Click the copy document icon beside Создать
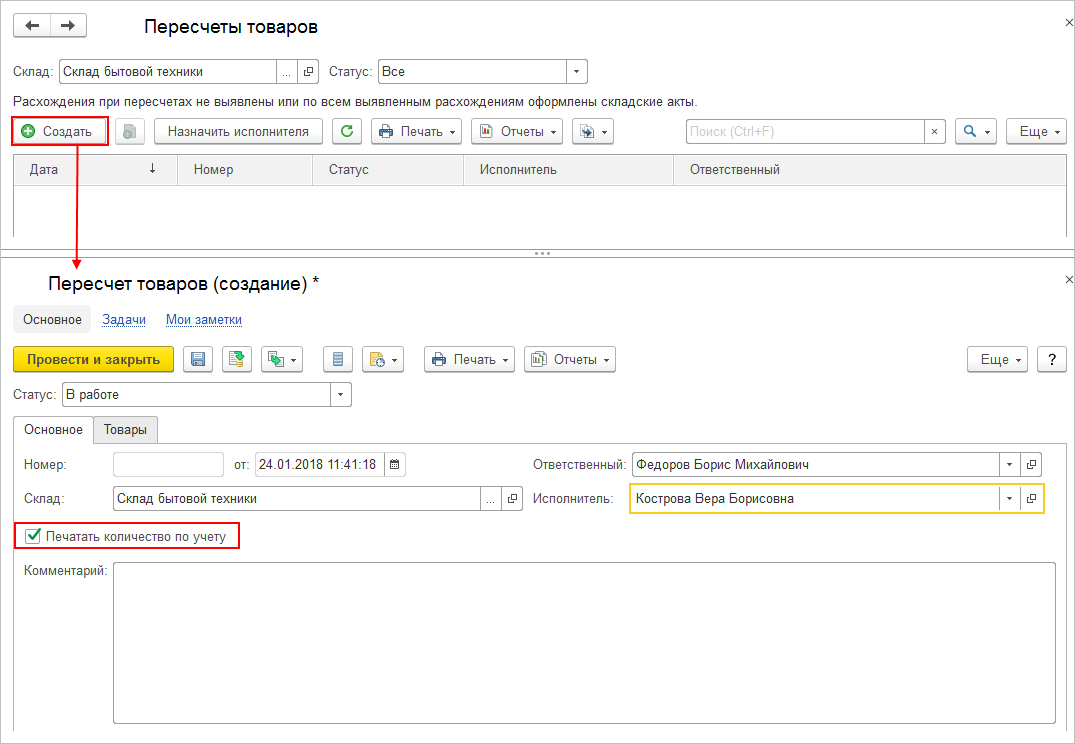Screen dimensions: 1075x744 tap(130, 132)
